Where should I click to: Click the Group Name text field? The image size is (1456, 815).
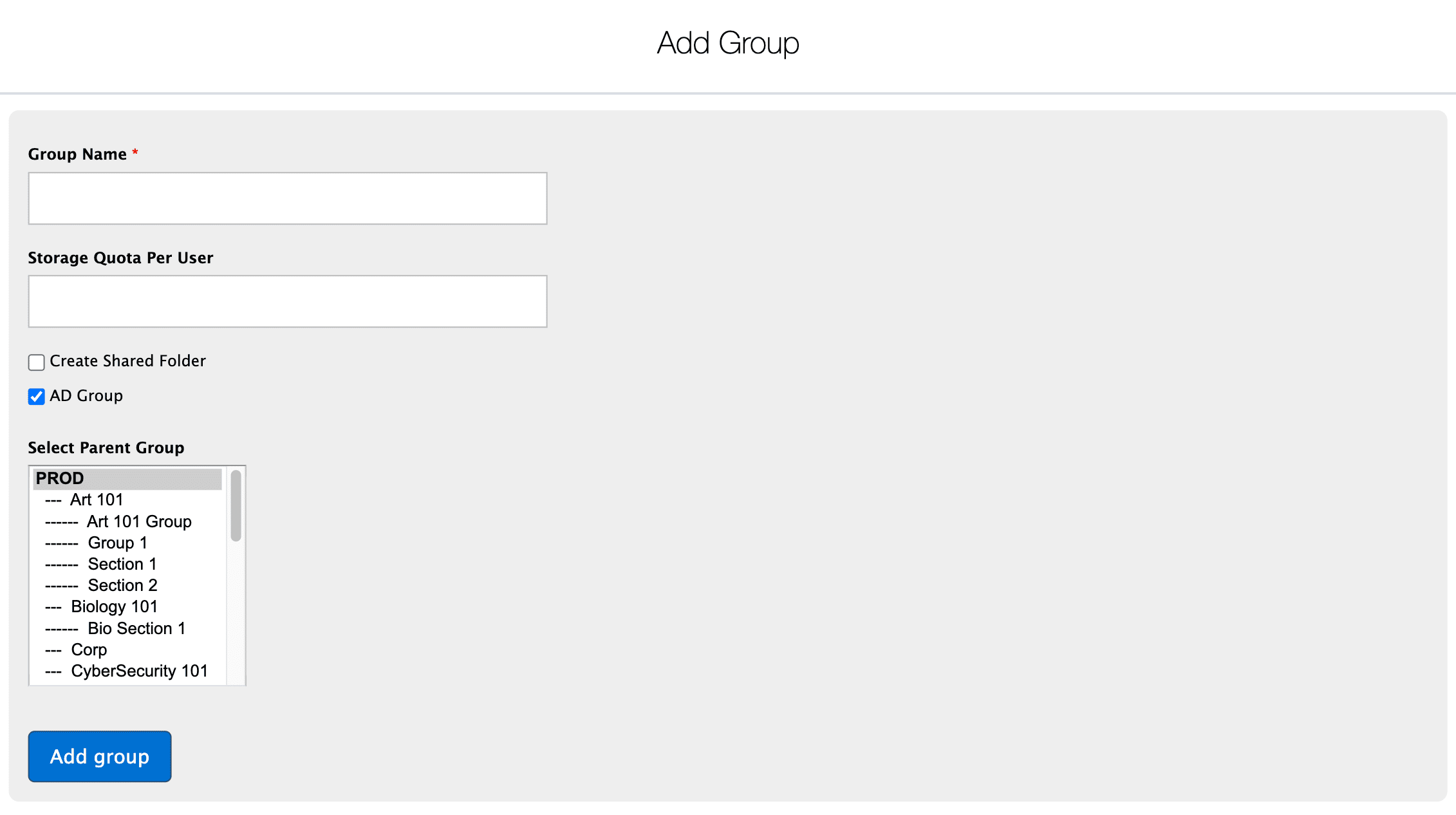288,198
